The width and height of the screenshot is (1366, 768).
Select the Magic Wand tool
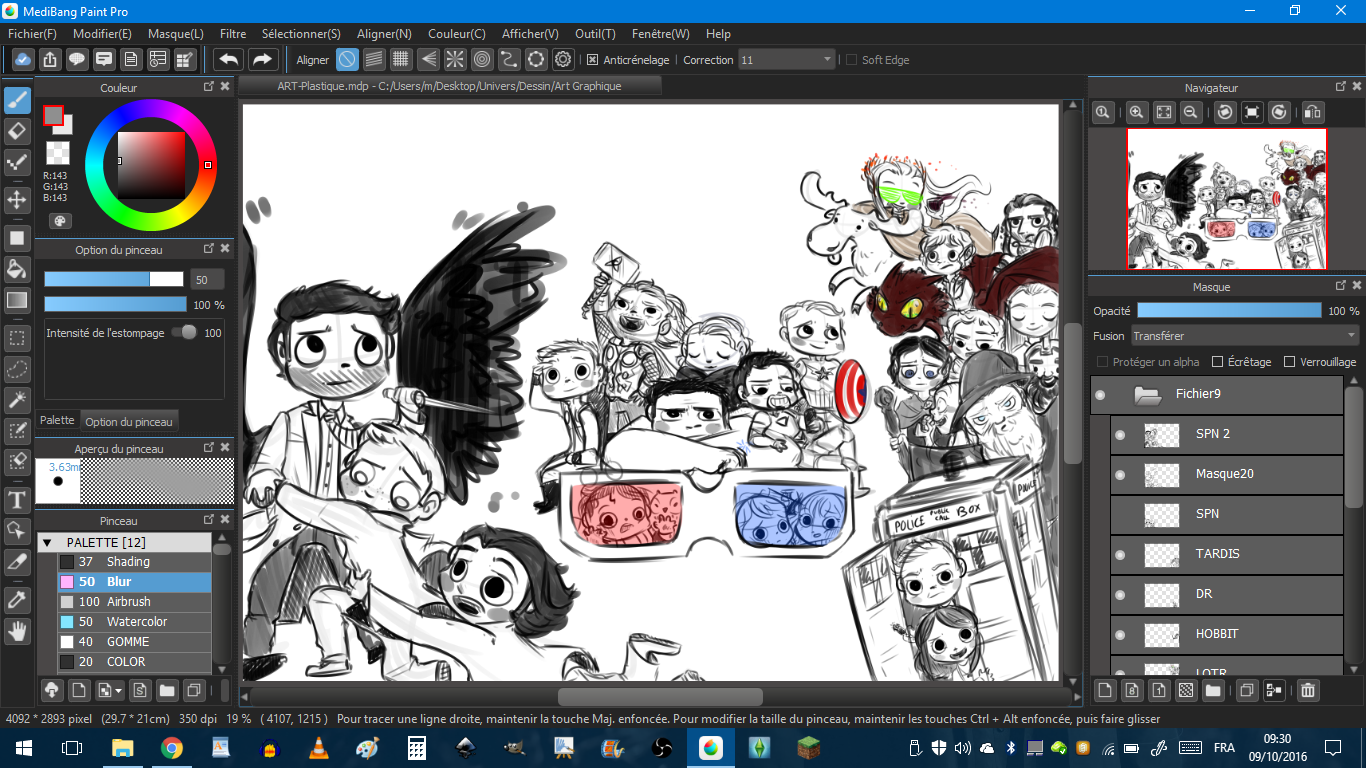point(17,400)
